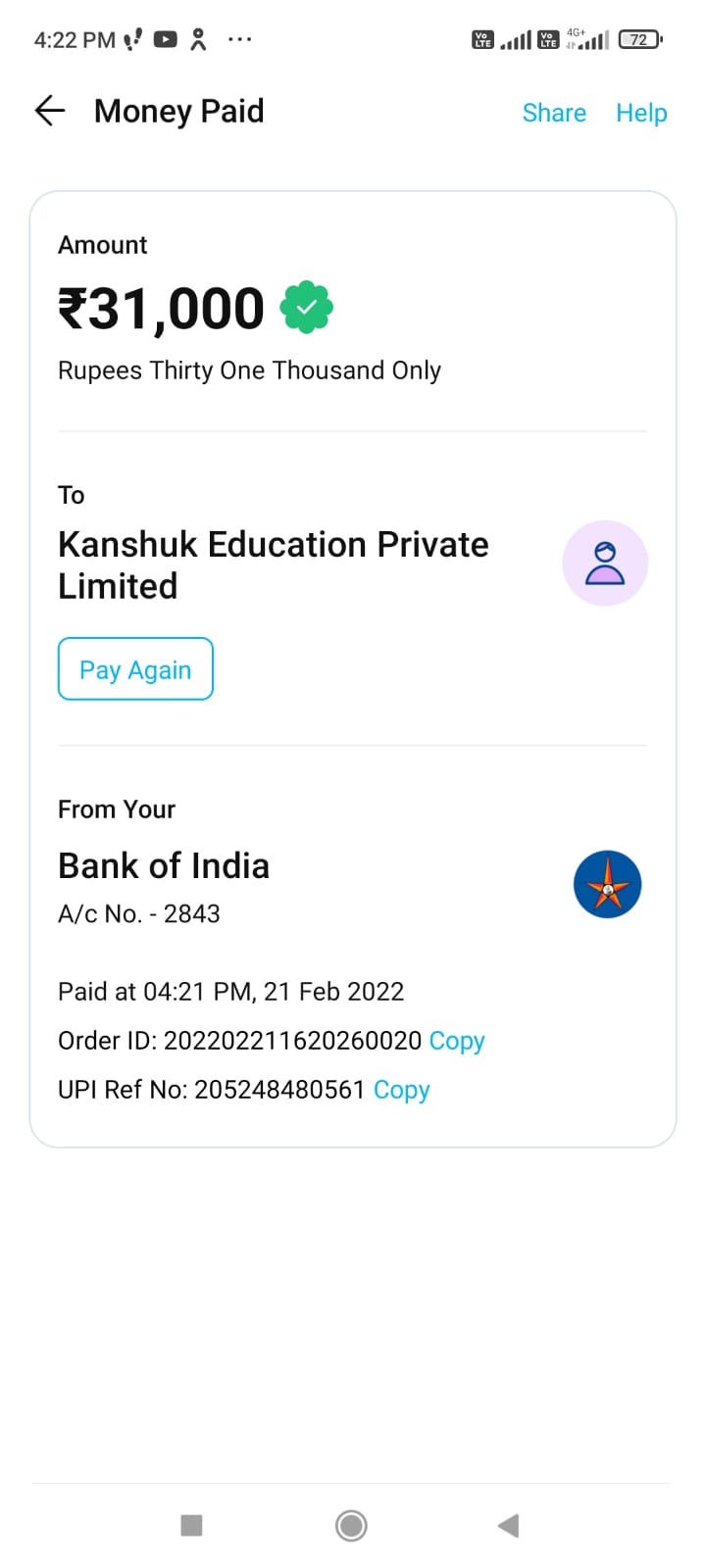Tap the back arrow icon
The width and height of the screenshot is (706, 1568).
click(50, 111)
